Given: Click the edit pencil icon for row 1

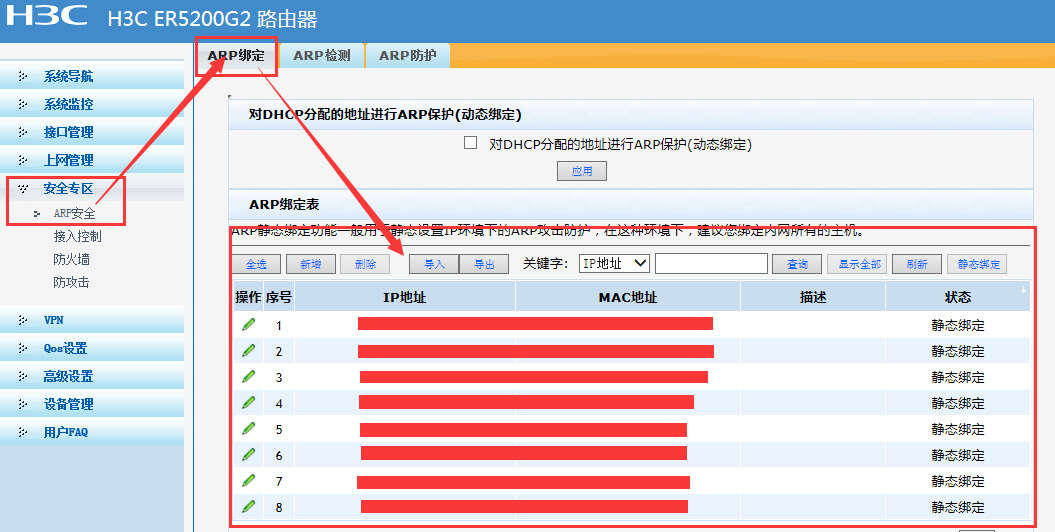Looking at the screenshot, I should pos(248,325).
